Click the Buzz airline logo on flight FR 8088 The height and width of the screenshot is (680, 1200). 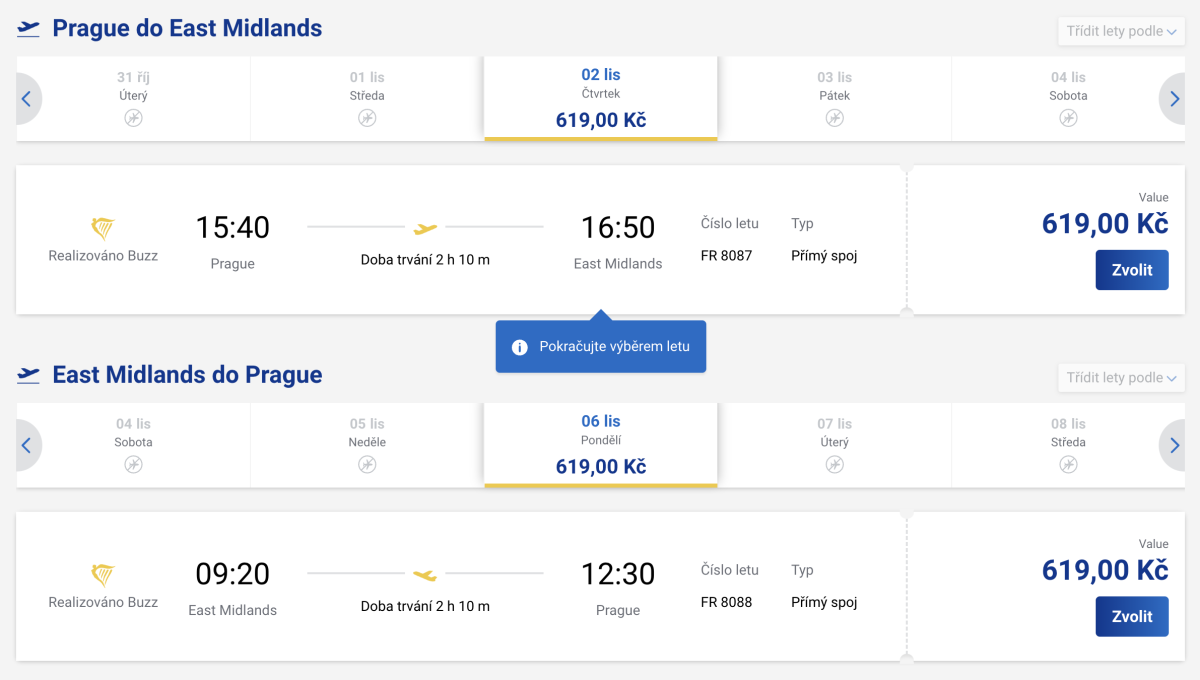pos(103,575)
